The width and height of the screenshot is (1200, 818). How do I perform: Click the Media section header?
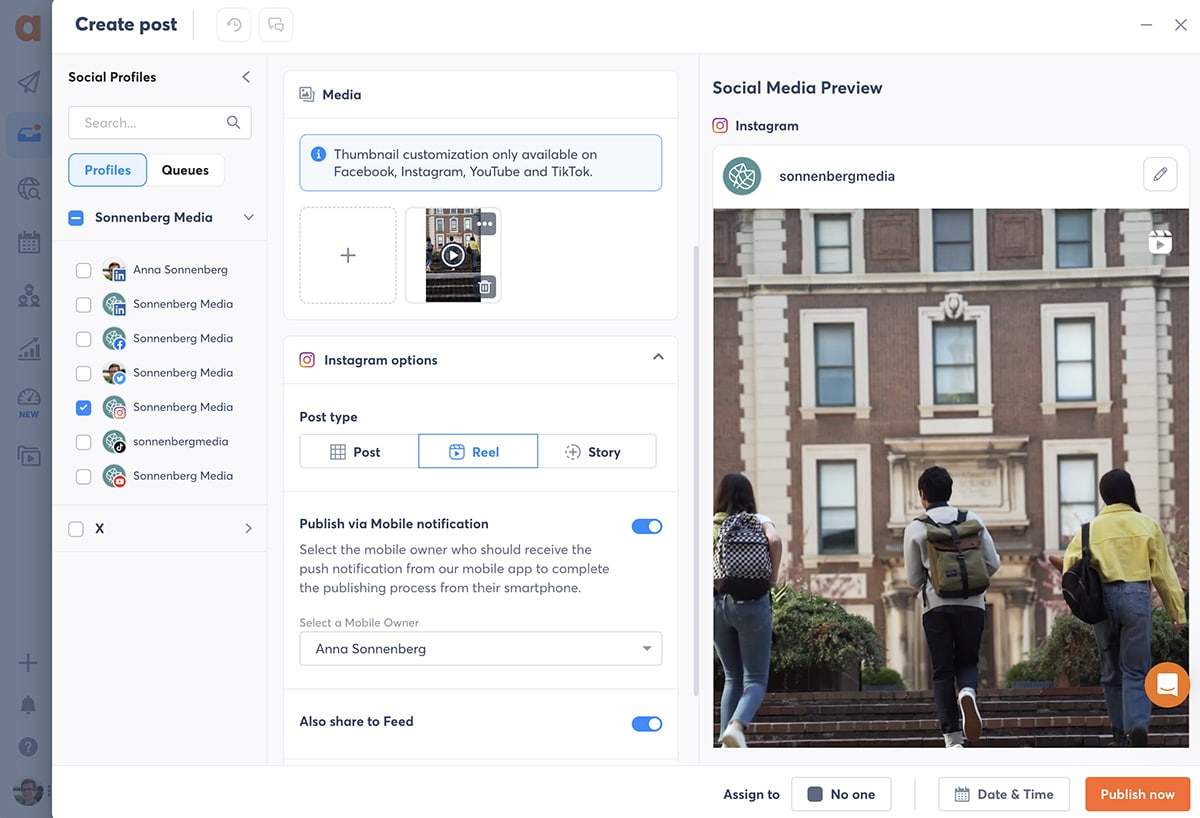[x=481, y=95]
